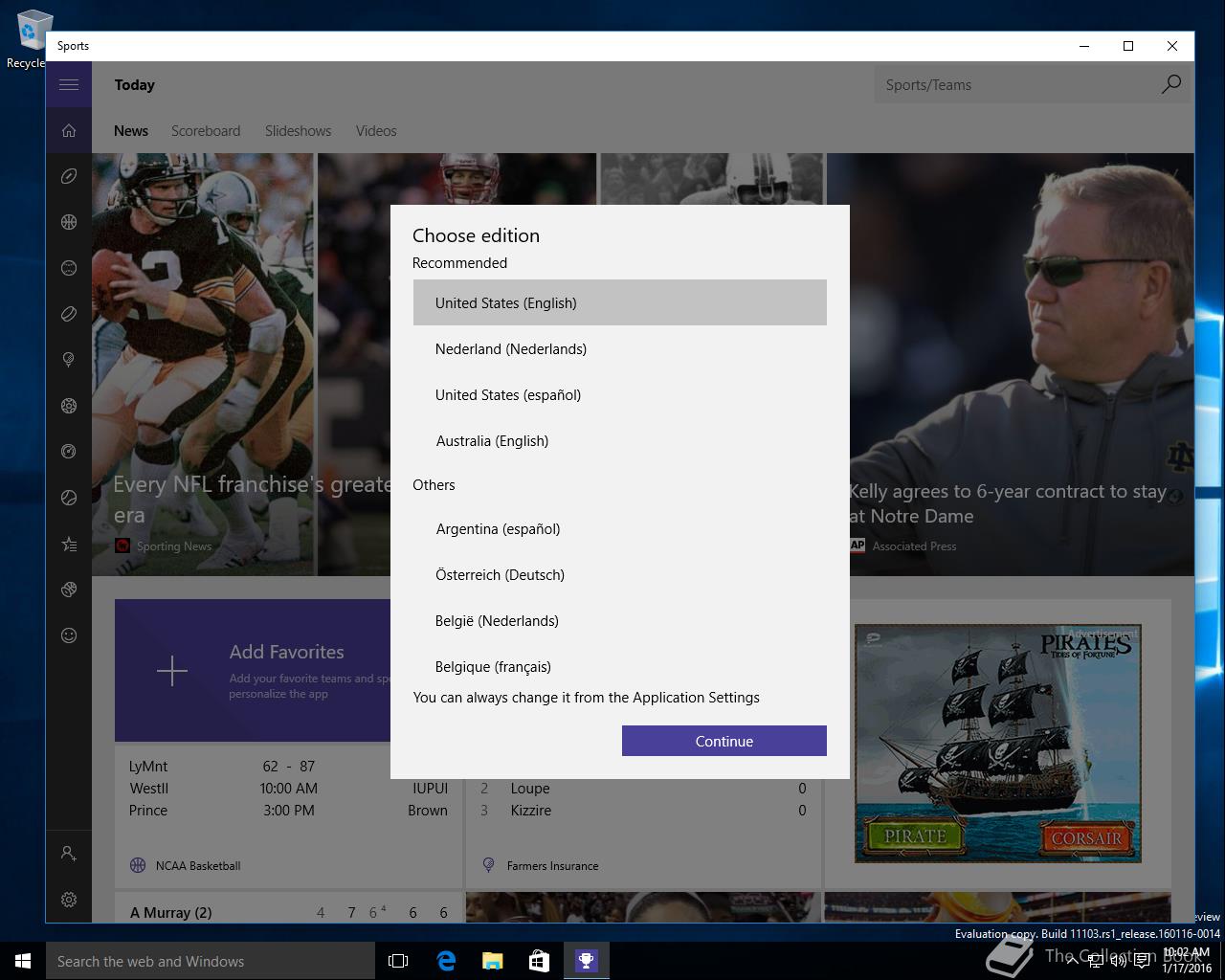Click the Sports/Teams search field
This screenshot has height=980, width=1225.
[1014, 85]
